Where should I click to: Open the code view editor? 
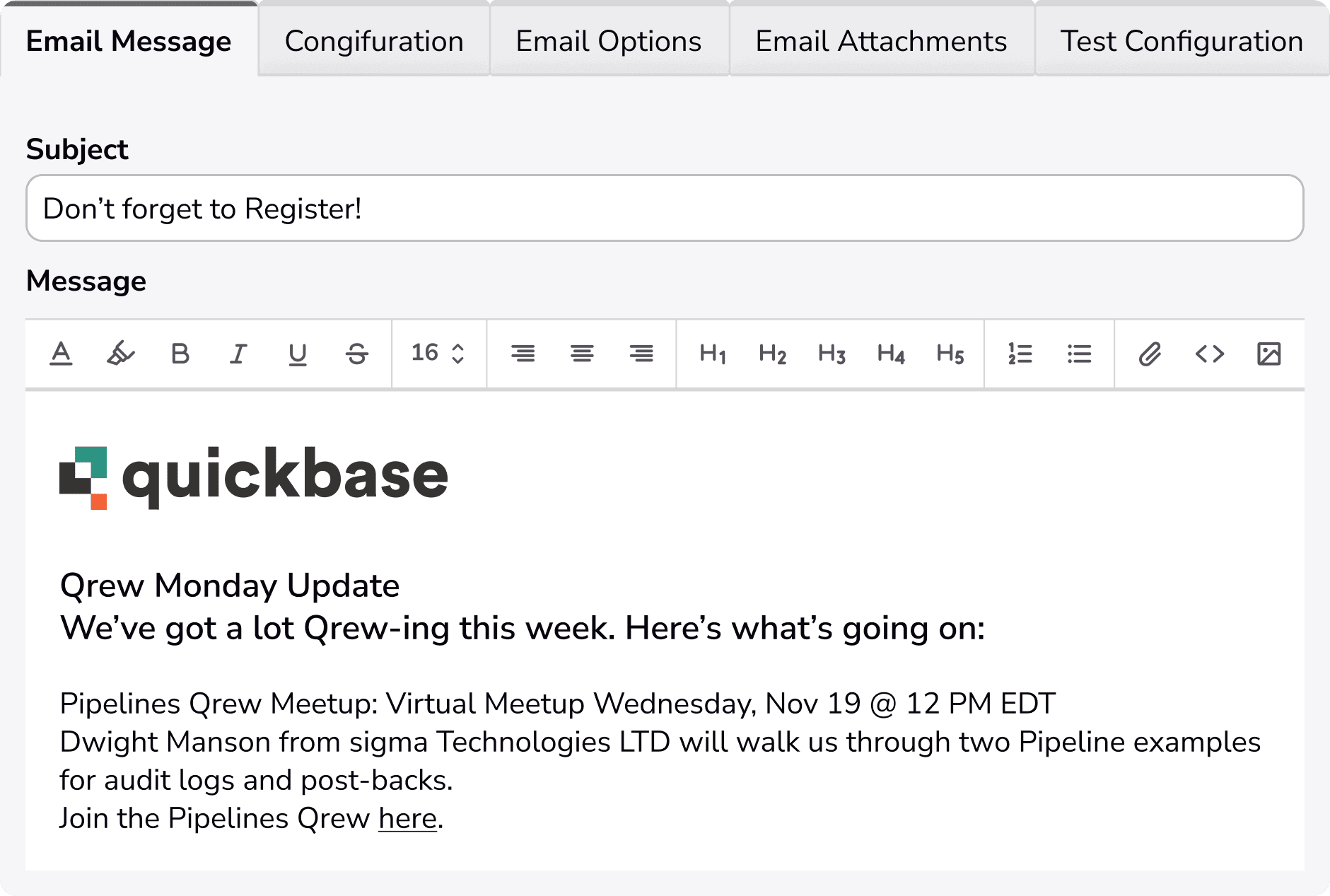point(1211,354)
